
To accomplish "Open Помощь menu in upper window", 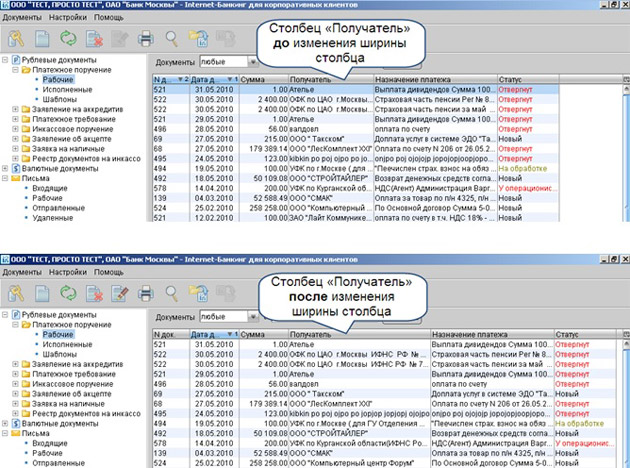I will (109, 18).
